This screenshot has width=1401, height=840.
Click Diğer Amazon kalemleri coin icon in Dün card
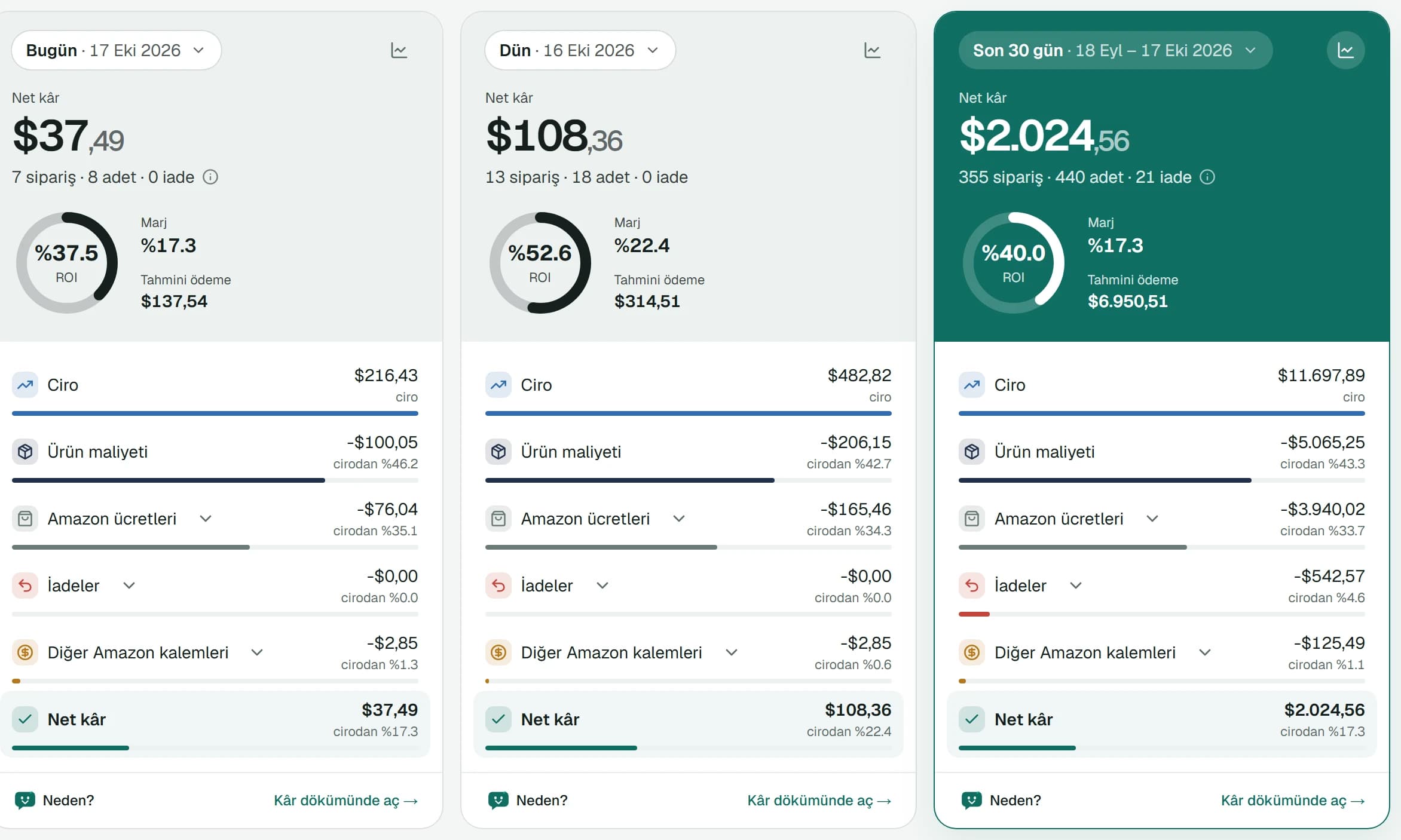pos(498,652)
